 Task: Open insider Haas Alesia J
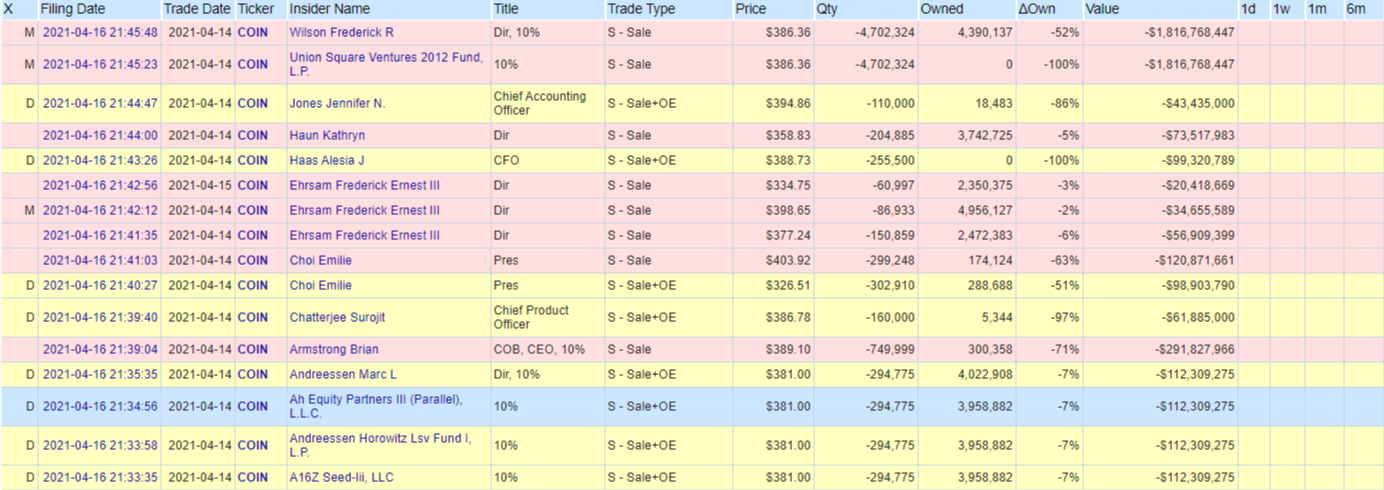[327, 160]
